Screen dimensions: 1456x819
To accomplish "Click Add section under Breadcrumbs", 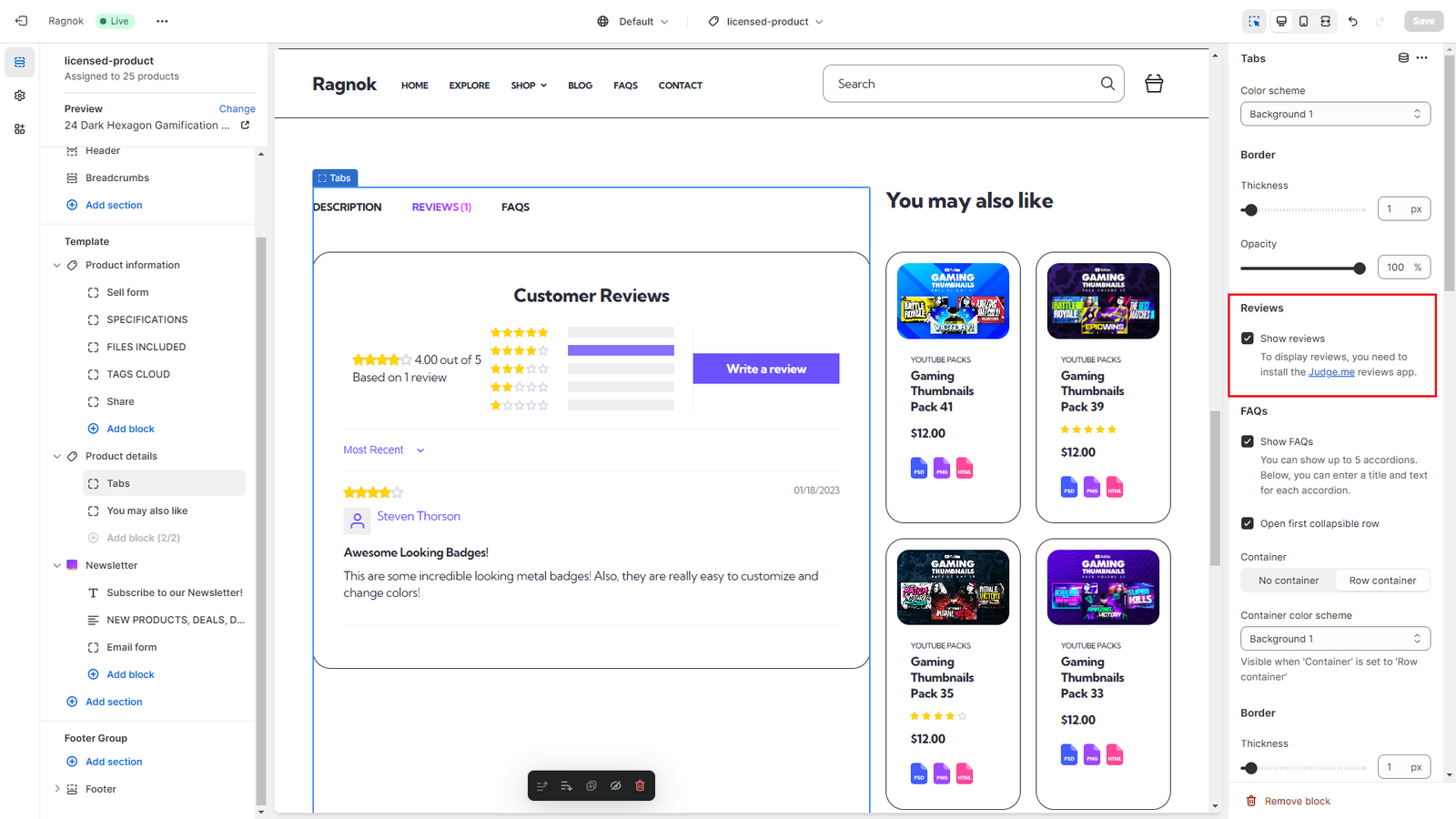I will (x=105, y=206).
